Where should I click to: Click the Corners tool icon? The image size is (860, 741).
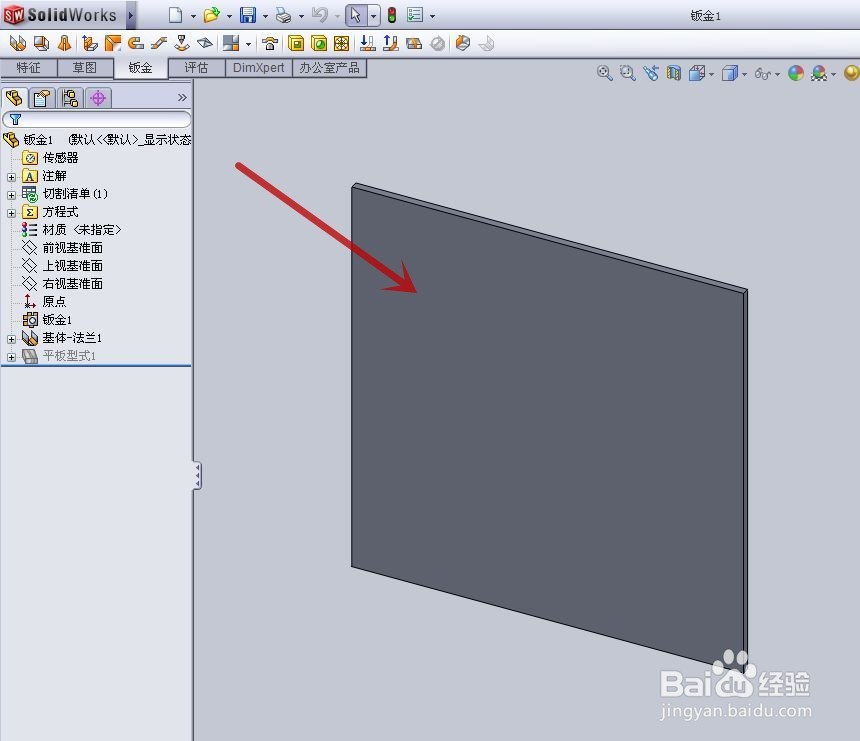pos(231,43)
